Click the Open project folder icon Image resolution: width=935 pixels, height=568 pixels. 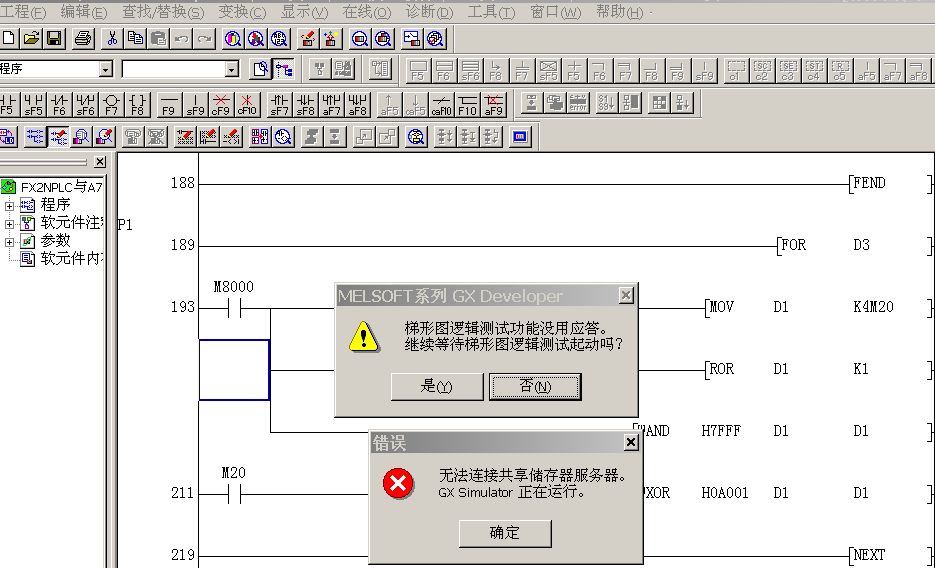[31, 39]
